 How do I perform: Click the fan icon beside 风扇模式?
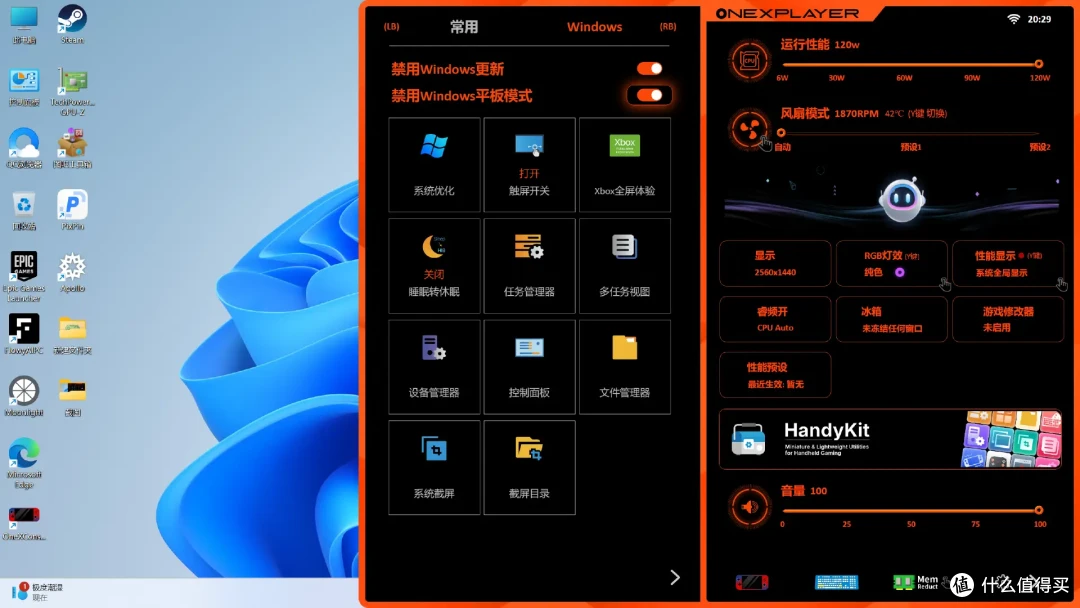pos(749,129)
